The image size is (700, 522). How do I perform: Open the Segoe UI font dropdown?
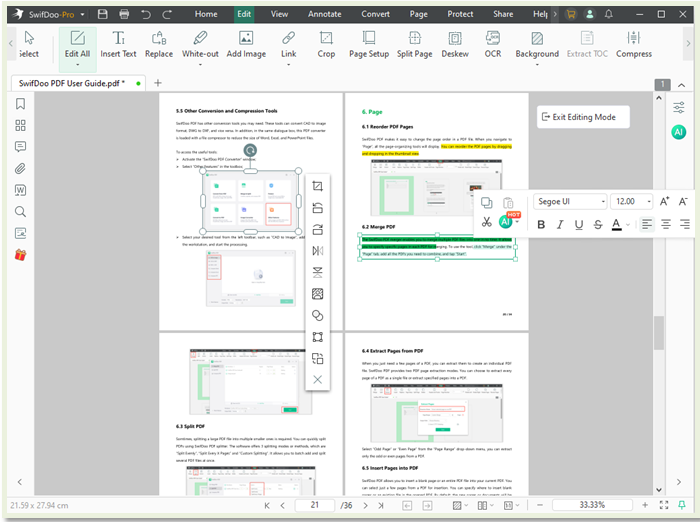point(569,201)
